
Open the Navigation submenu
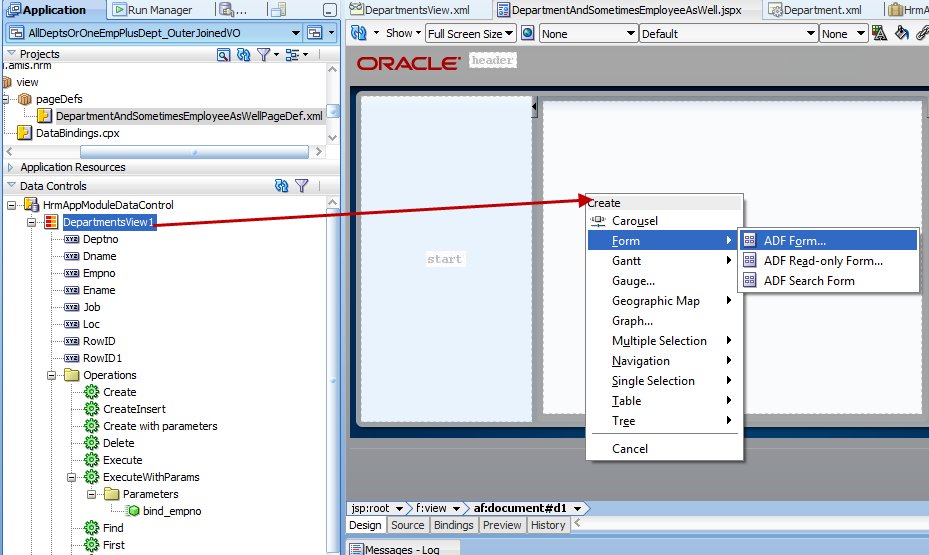click(664, 361)
